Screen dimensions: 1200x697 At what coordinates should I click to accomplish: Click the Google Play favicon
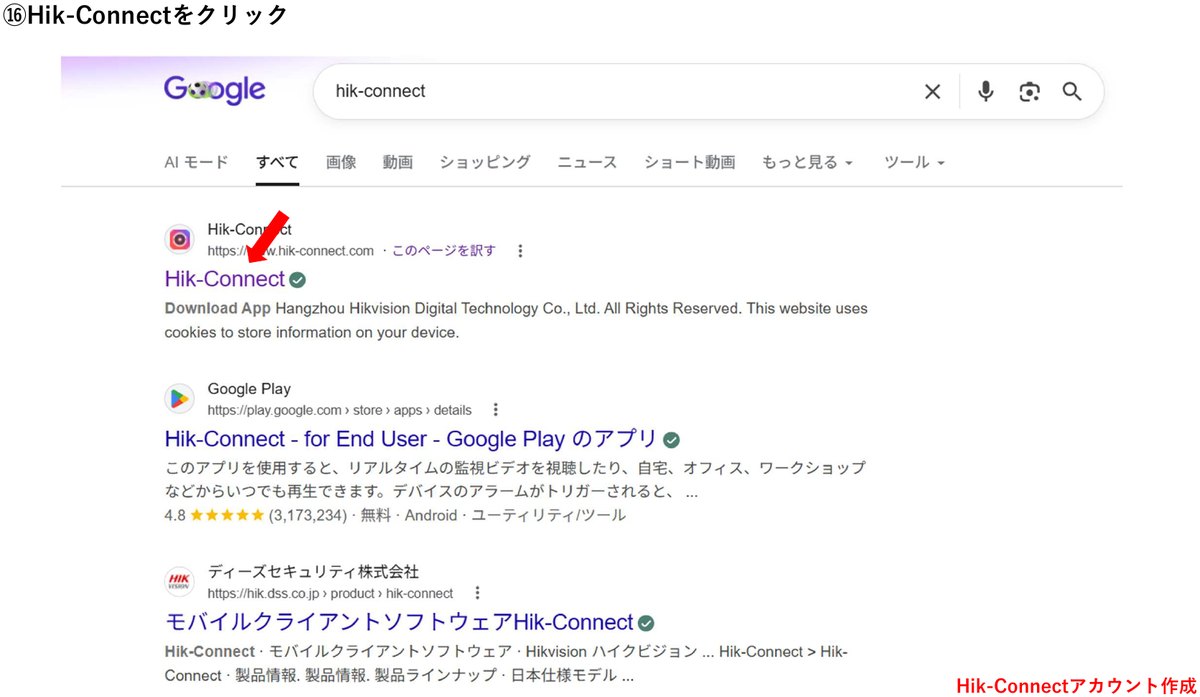click(x=180, y=399)
